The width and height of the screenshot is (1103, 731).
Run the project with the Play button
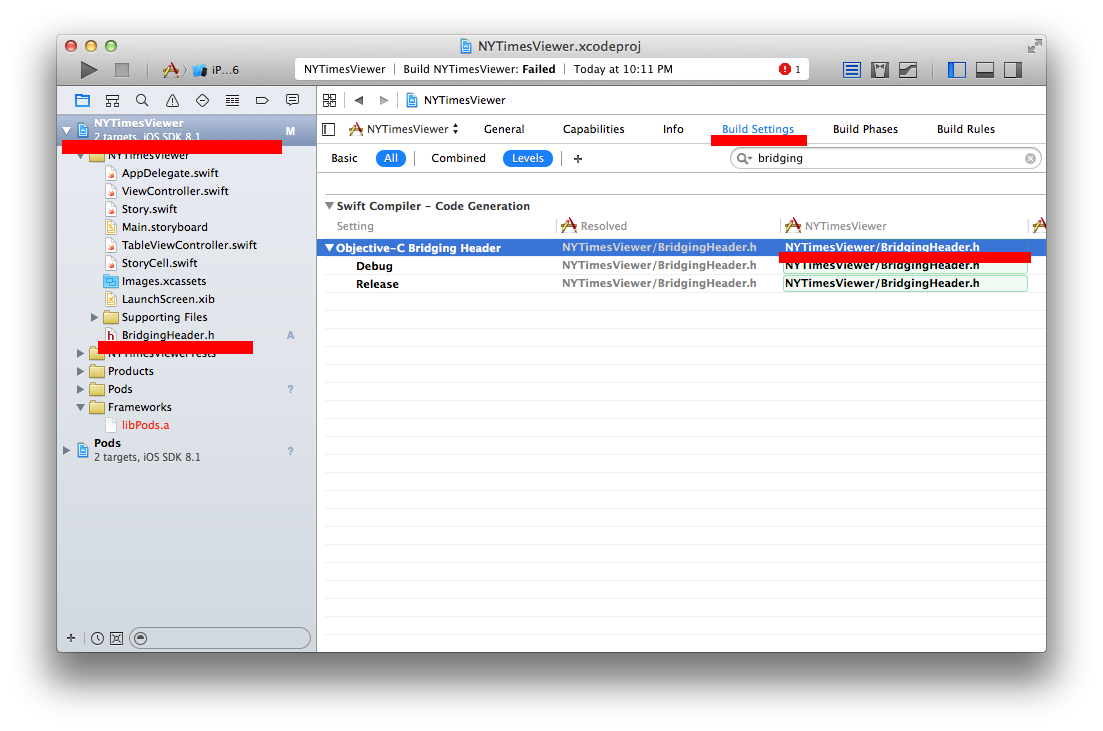click(89, 70)
